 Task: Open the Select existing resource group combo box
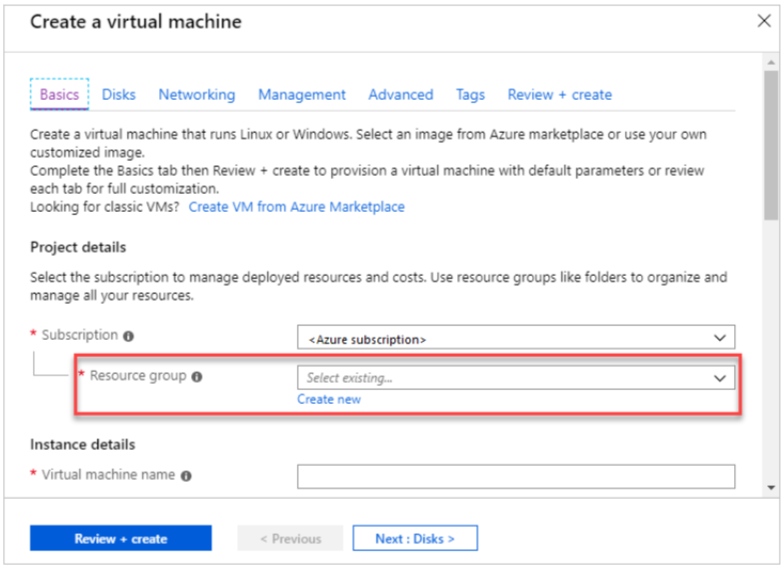(516, 378)
